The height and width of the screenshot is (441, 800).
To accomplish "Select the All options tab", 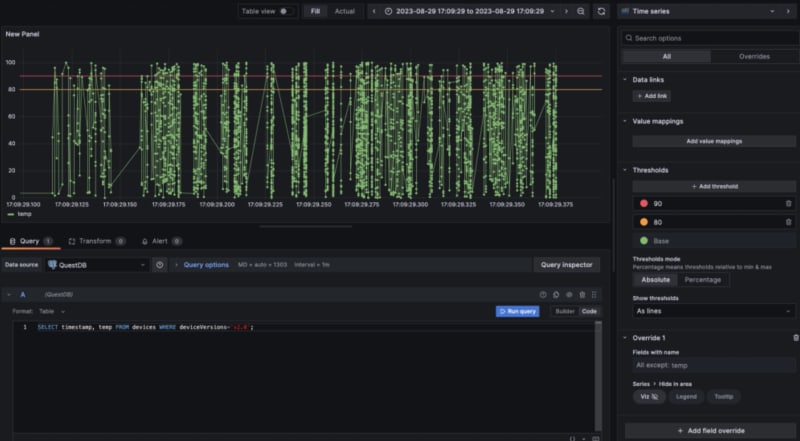I will point(666,57).
